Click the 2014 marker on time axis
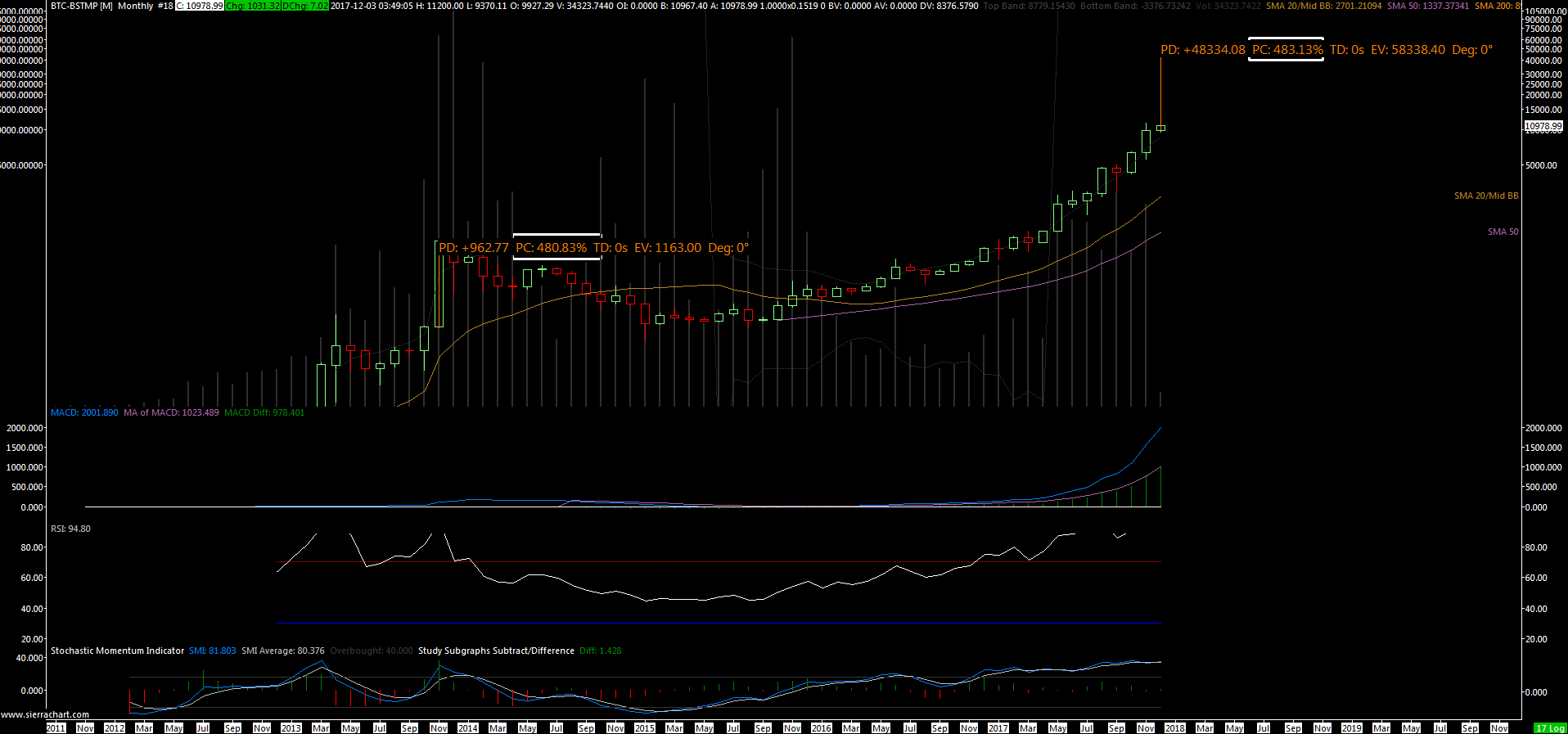The height and width of the screenshot is (734, 1568). coord(468,727)
